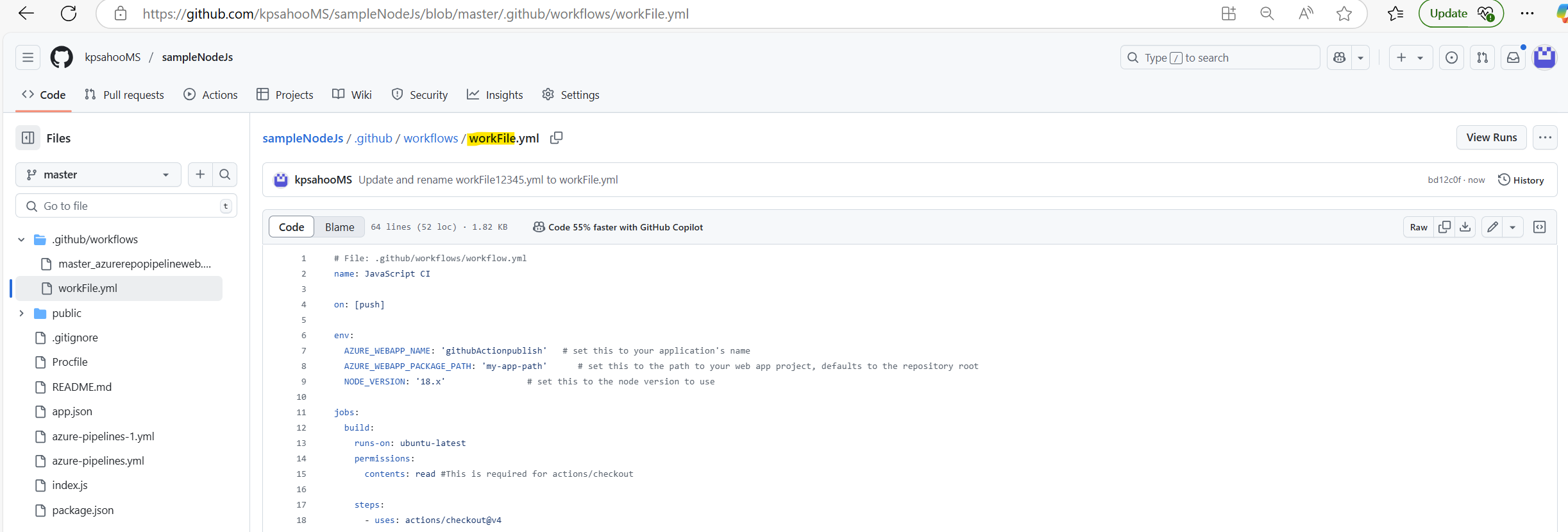Open the Issues icon in header
Image resolution: width=1568 pixels, height=532 pixels.
click(1452, 58)
